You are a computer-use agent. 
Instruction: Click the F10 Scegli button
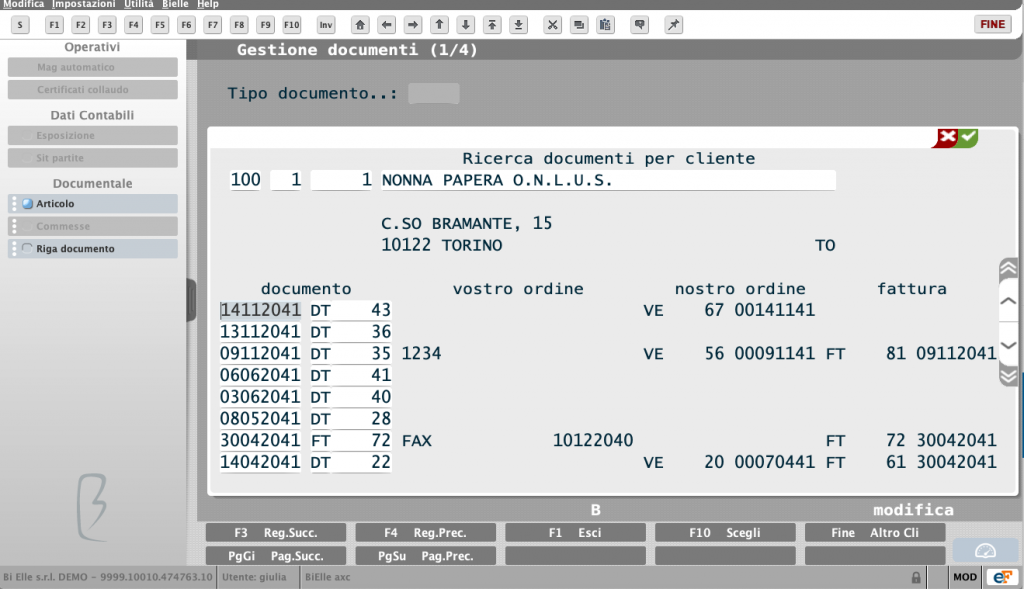click(x=725, y=533)
